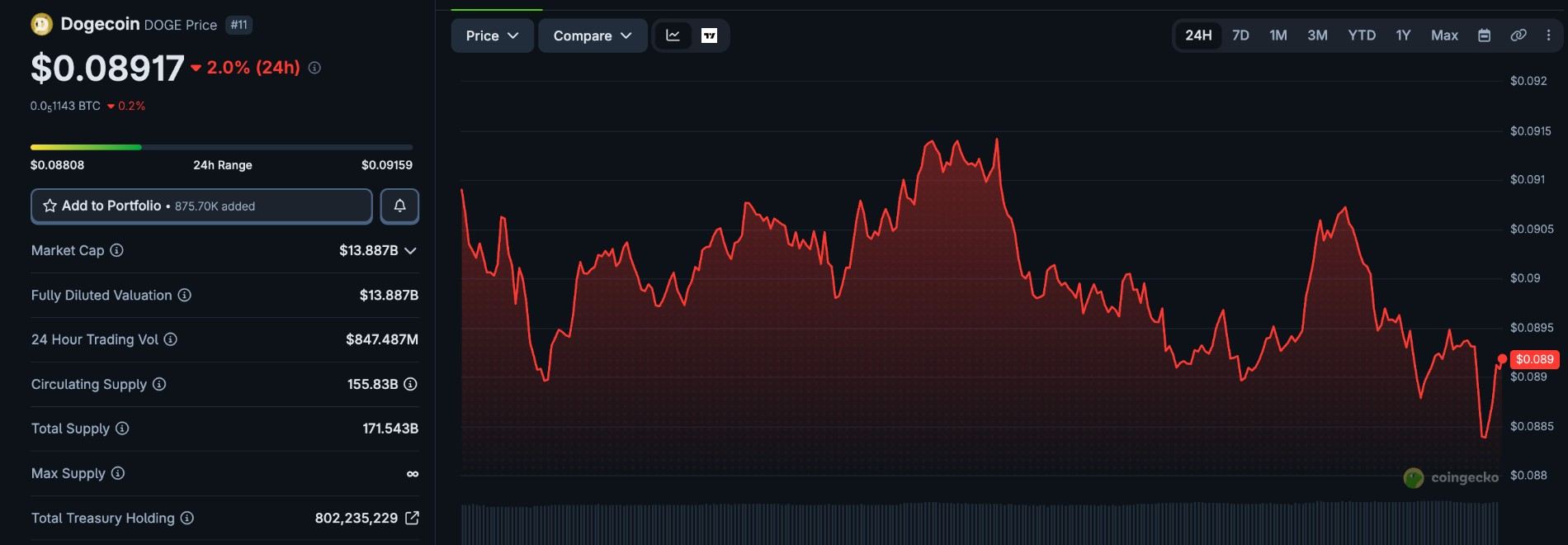Open the 24h price change info icon
This screenshot has height=545, width=1568.
(x=314, y=68)
